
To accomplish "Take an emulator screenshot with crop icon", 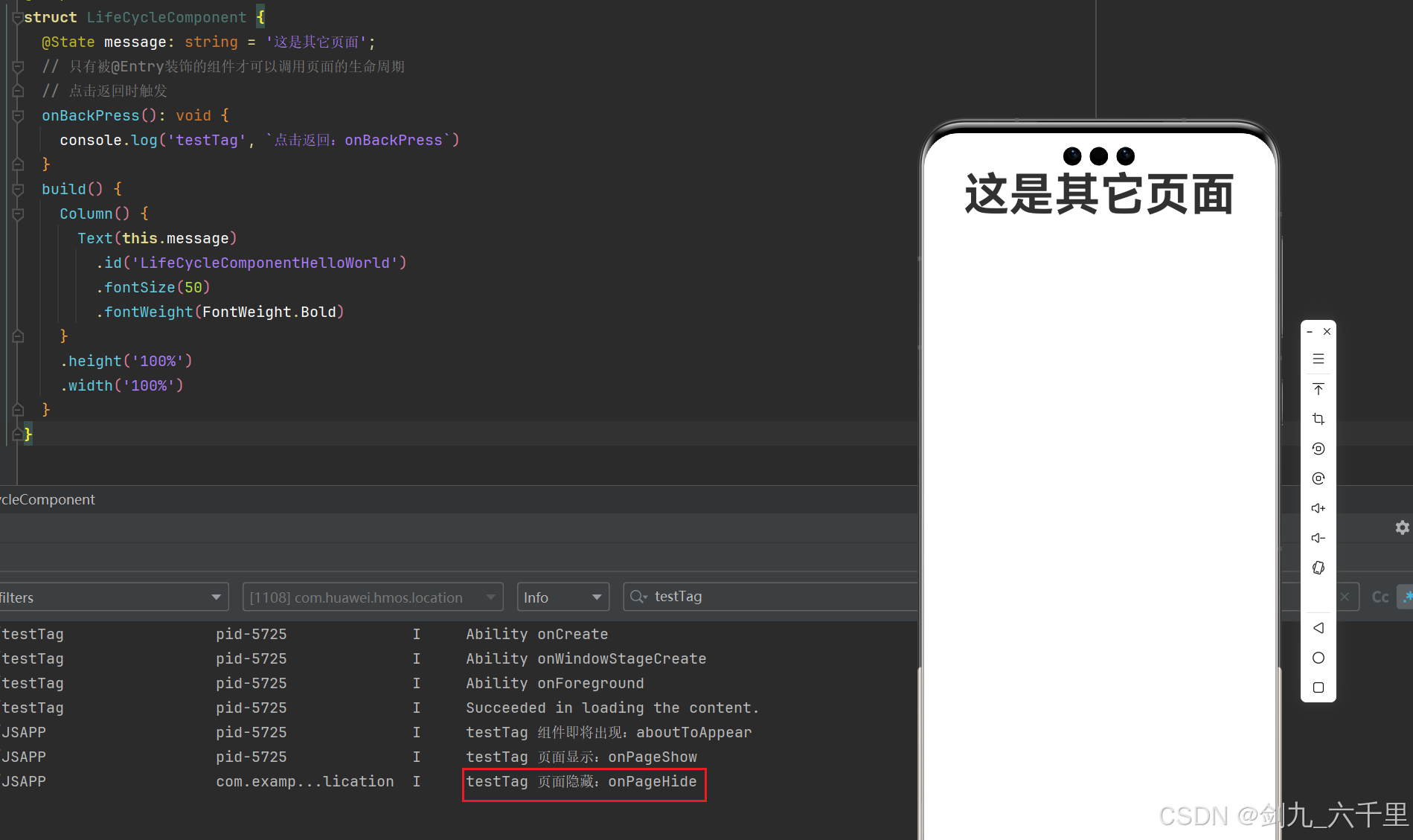I will pos(1318,419).
